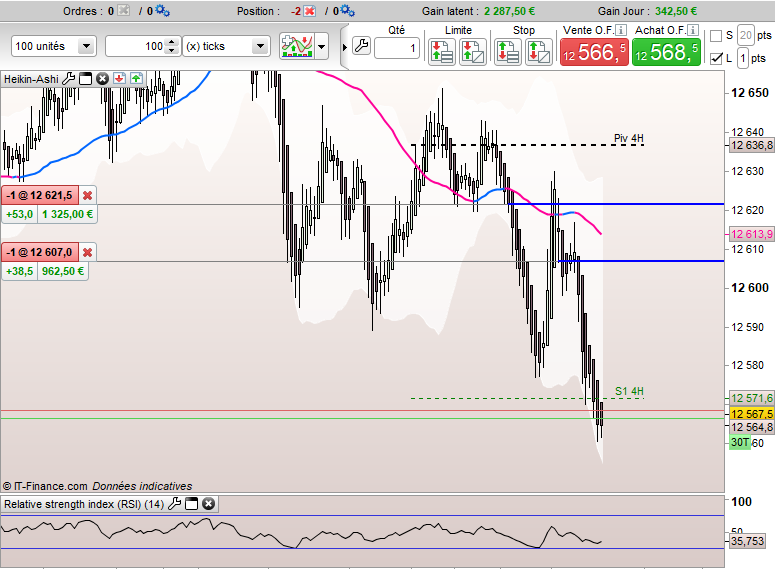Screen dimensions: 775x569
Task: Place sell limit order icon
Action: tap(442, 51)
